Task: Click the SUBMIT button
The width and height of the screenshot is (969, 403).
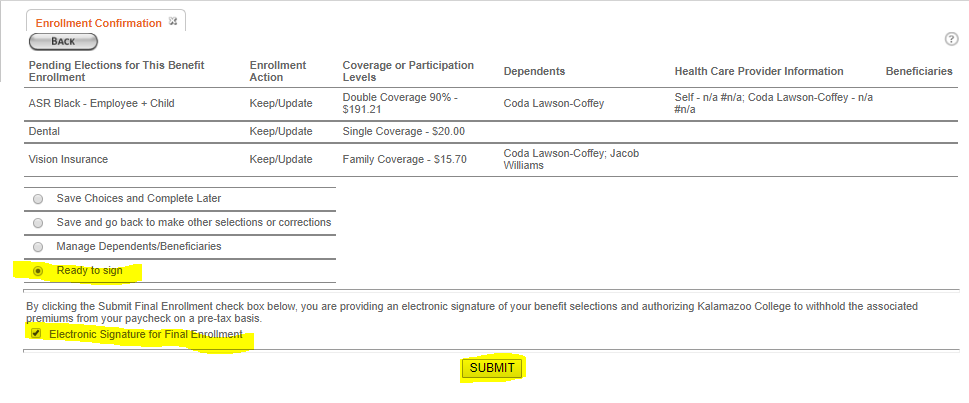Action: click(x=492, y=368)
